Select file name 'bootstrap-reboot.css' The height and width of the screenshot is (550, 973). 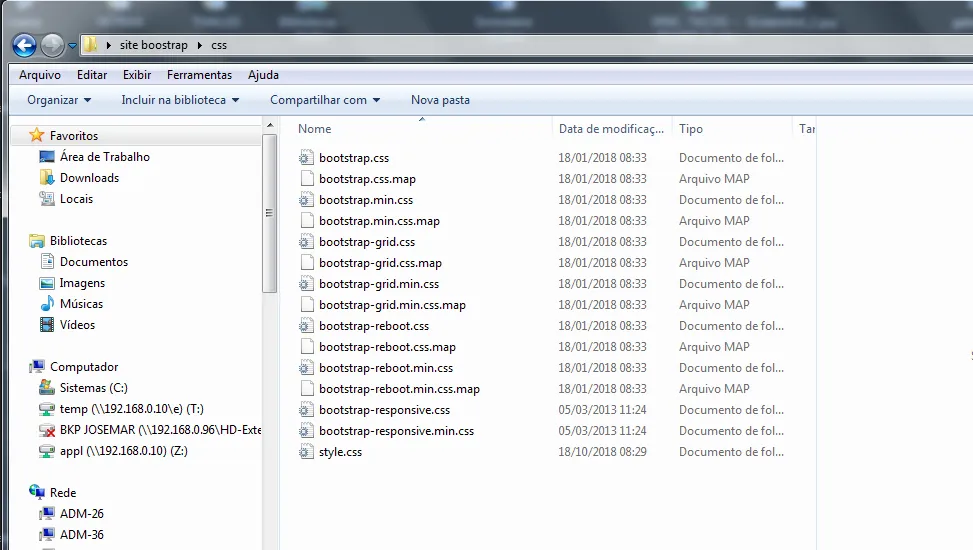pos(374,326)
